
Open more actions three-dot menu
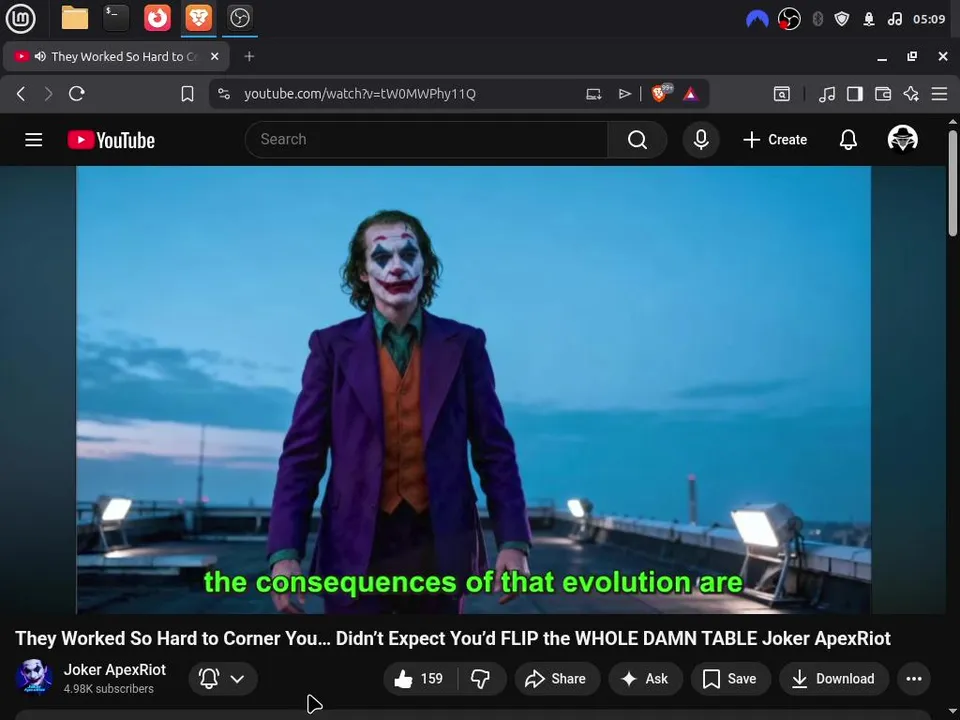tap(913, 678)
